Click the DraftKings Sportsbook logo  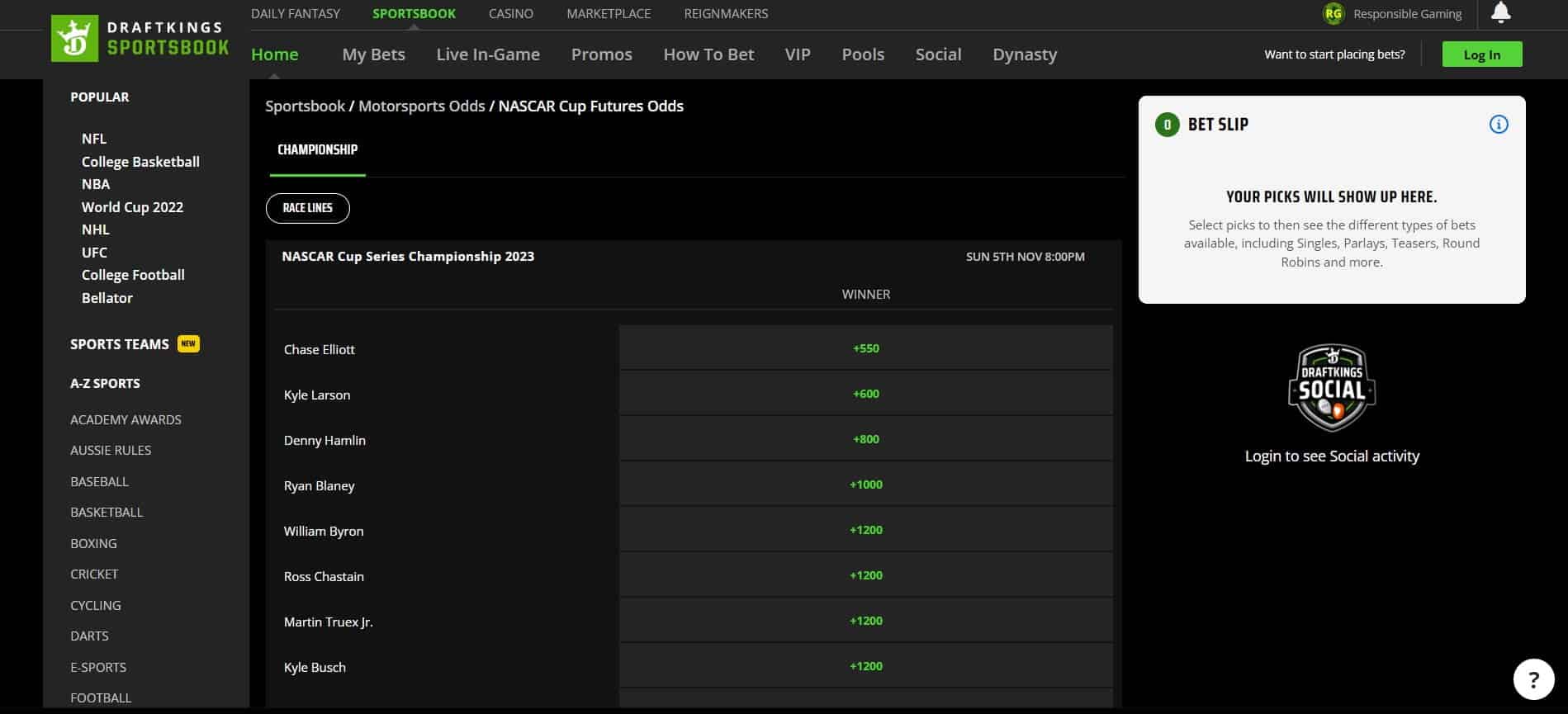click(x=140, y=39)
